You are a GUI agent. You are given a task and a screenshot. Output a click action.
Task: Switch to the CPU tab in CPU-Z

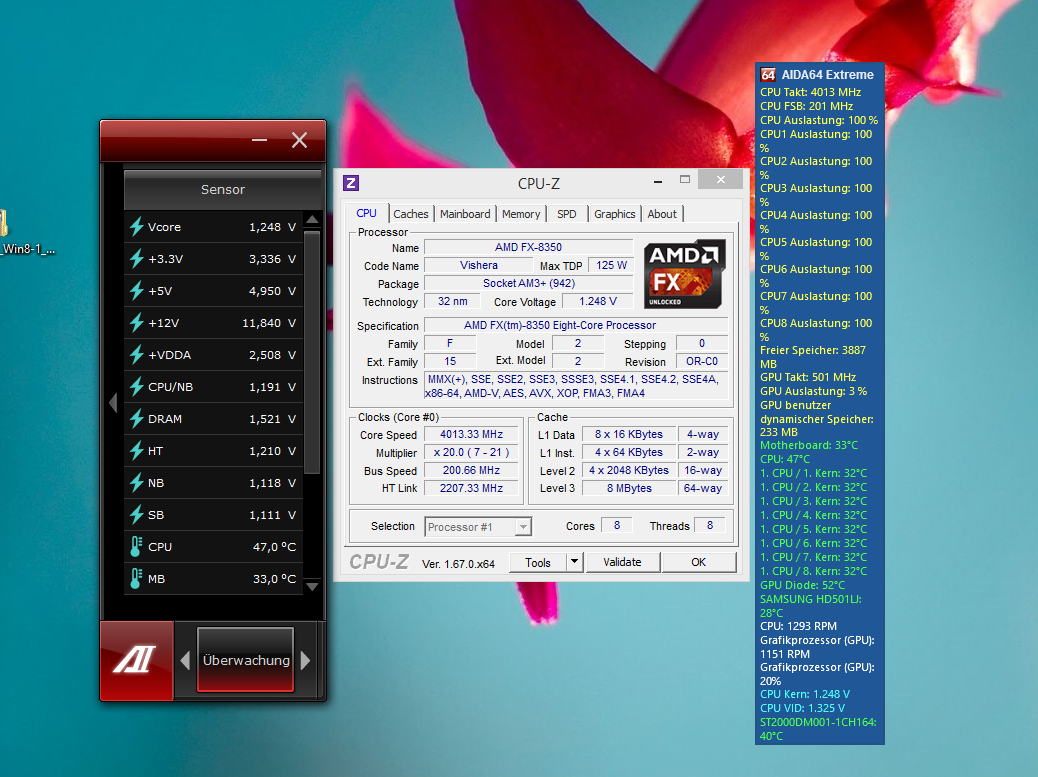366,213
